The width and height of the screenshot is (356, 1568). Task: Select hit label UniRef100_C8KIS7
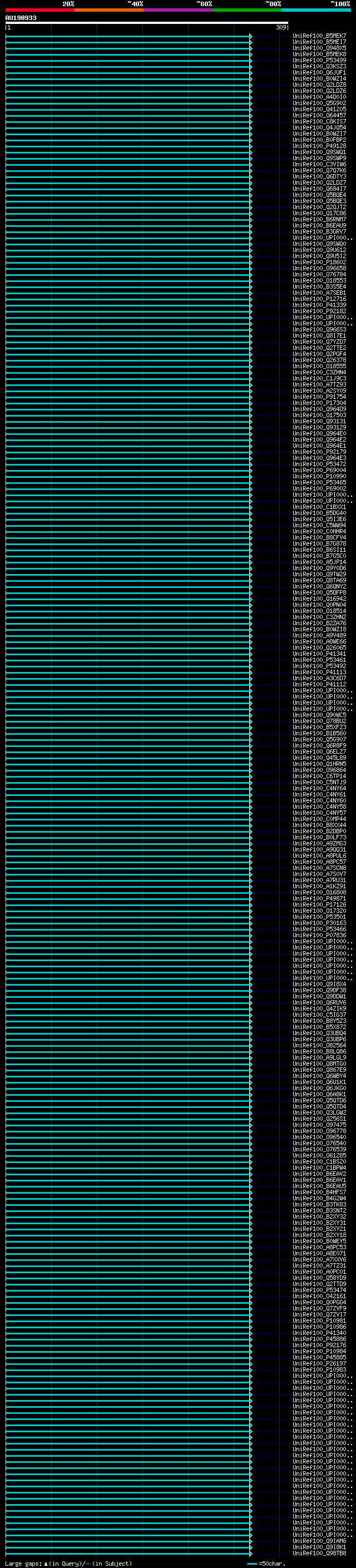coord(319,122)
